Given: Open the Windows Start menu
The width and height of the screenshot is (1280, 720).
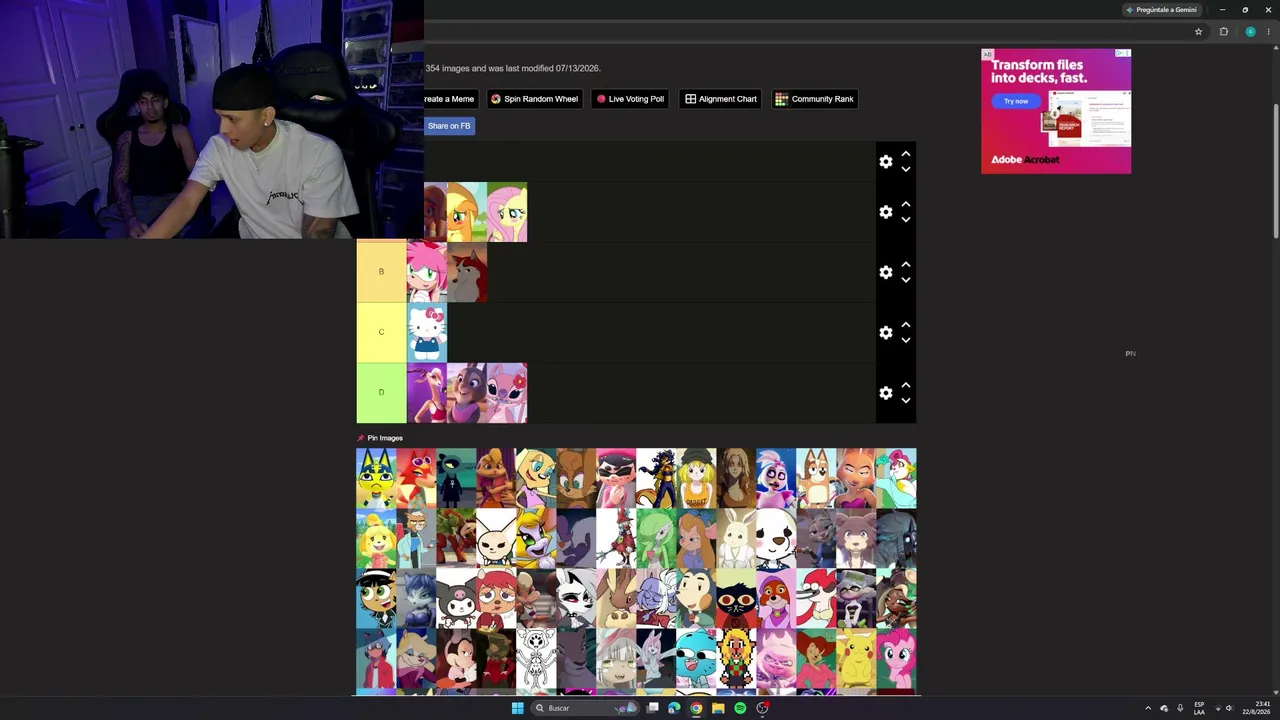Looking at the screenshot, I should [x=517, y=708].
